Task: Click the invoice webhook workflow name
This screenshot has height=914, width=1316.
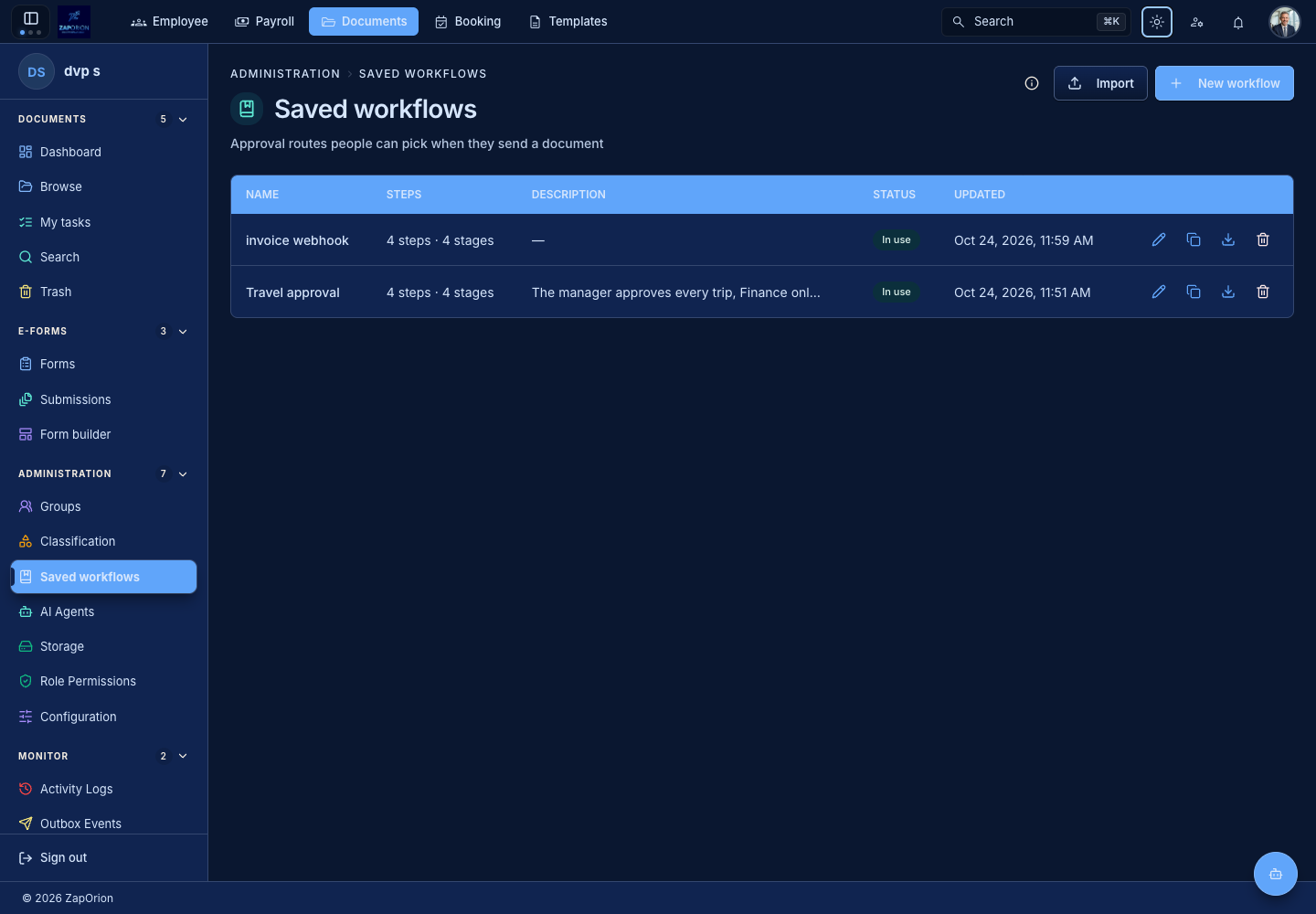Action: coord(297,240)
